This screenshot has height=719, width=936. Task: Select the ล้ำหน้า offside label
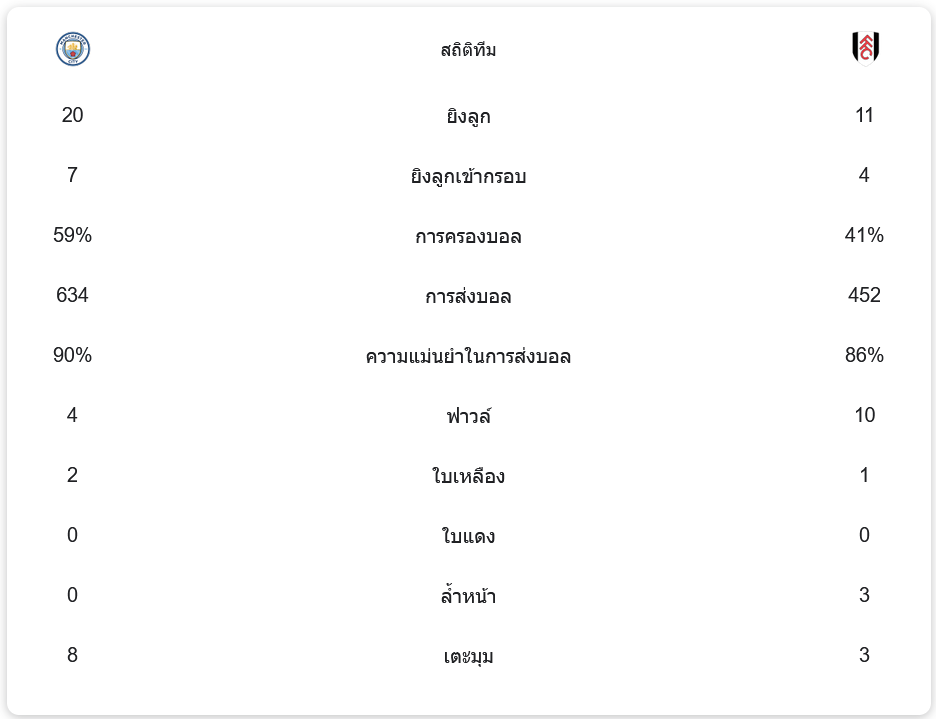[x=468, y=597]
